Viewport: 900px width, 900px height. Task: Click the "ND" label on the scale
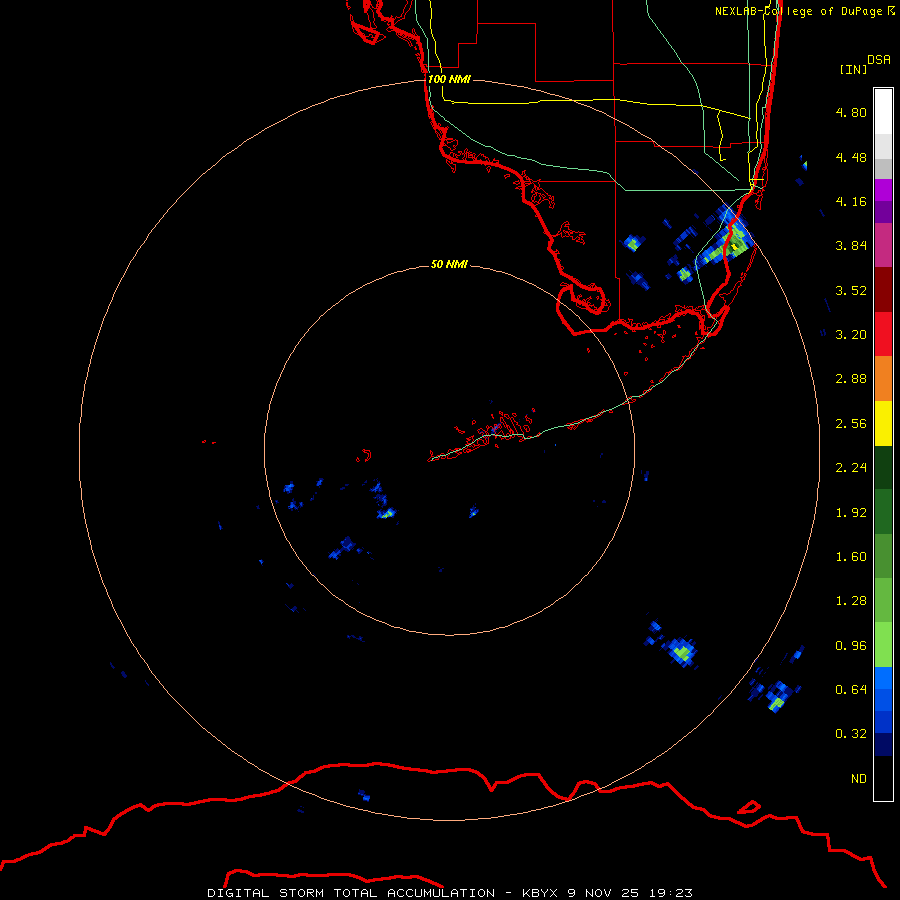point(859,779)
